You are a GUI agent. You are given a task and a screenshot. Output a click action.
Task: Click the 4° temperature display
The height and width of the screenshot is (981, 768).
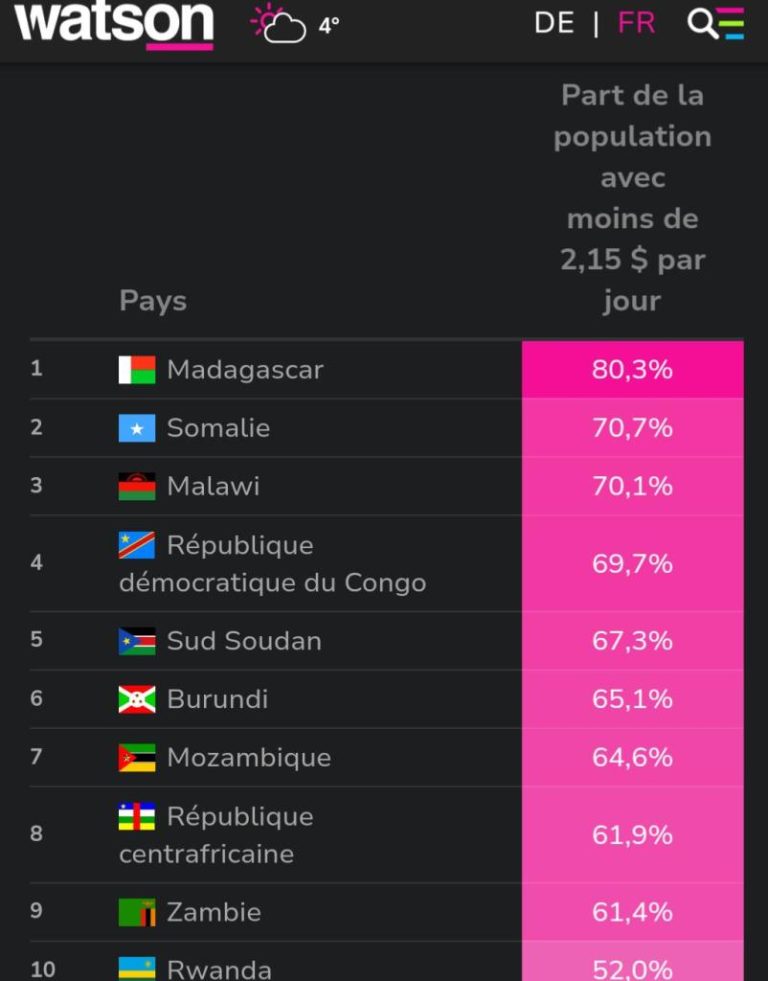coord(329,26)
